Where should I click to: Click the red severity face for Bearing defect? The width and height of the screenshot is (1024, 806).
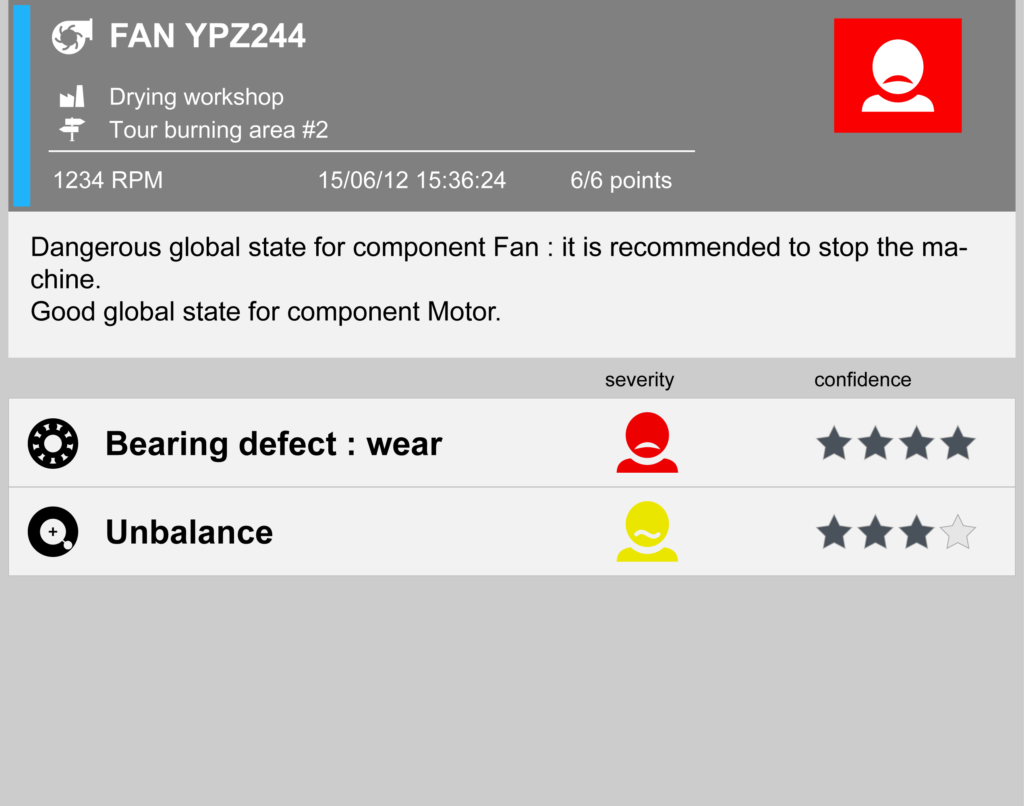click(647, 442)
